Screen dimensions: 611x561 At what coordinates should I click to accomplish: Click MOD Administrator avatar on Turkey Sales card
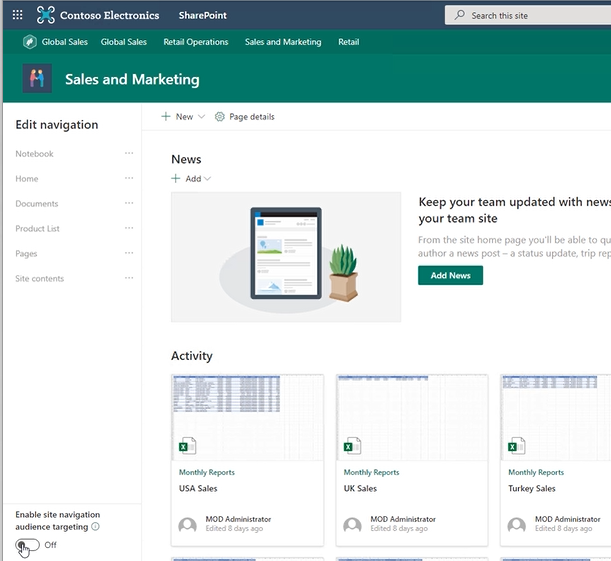pyautogui.click(x=517, y=524)
